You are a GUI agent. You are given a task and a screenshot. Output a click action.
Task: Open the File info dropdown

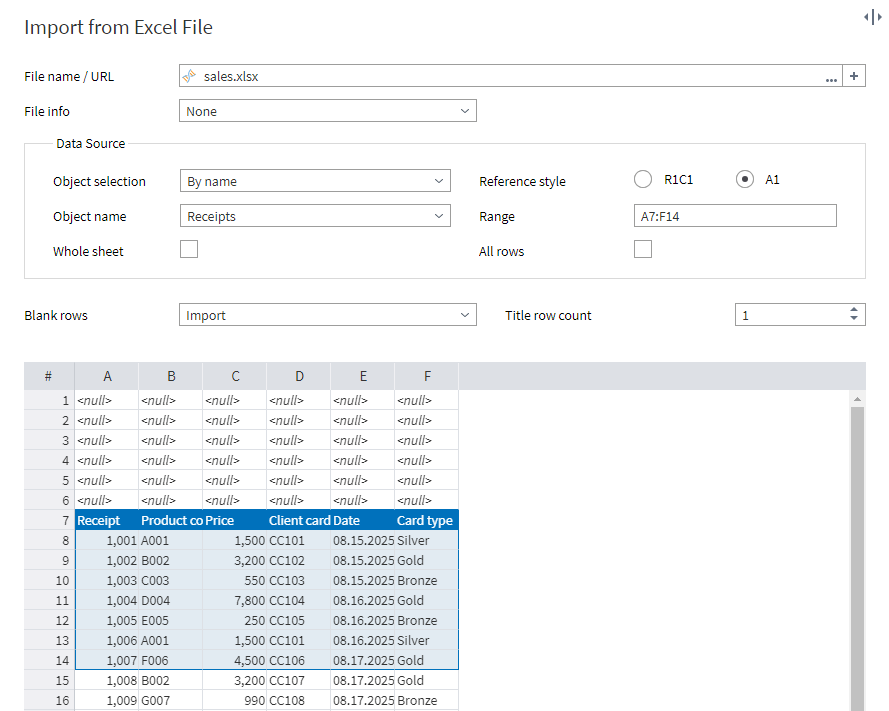tap(328, 111)
